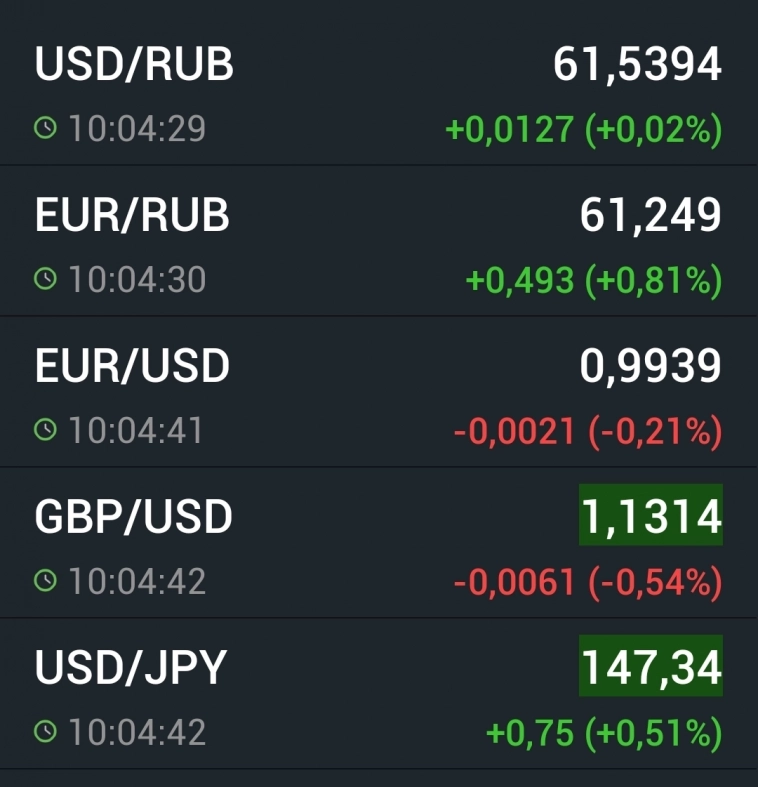Click the clock icon under EUR/RUB
This screenshot has width=758, height=787.
pyautogui.click(x=45, y=279)
